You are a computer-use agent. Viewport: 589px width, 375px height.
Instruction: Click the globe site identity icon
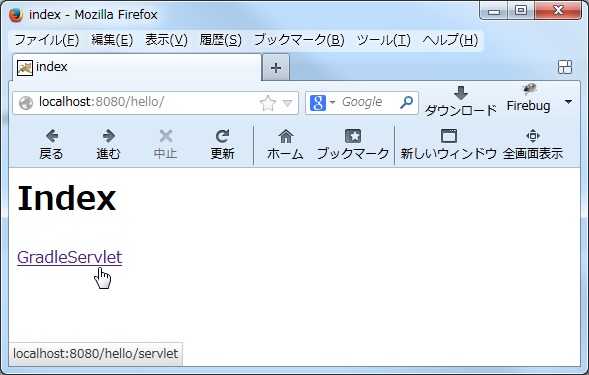click(26, 103)
